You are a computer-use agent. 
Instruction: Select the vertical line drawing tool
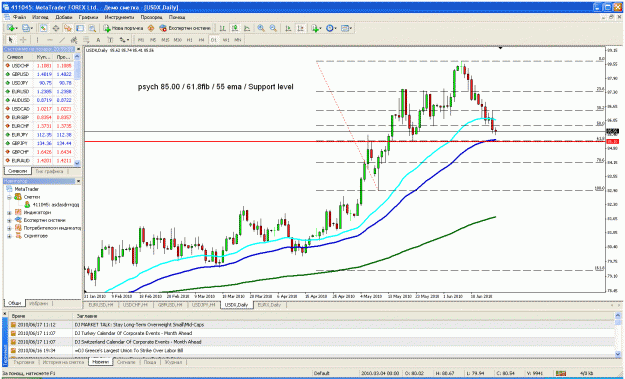coord(37,40)
